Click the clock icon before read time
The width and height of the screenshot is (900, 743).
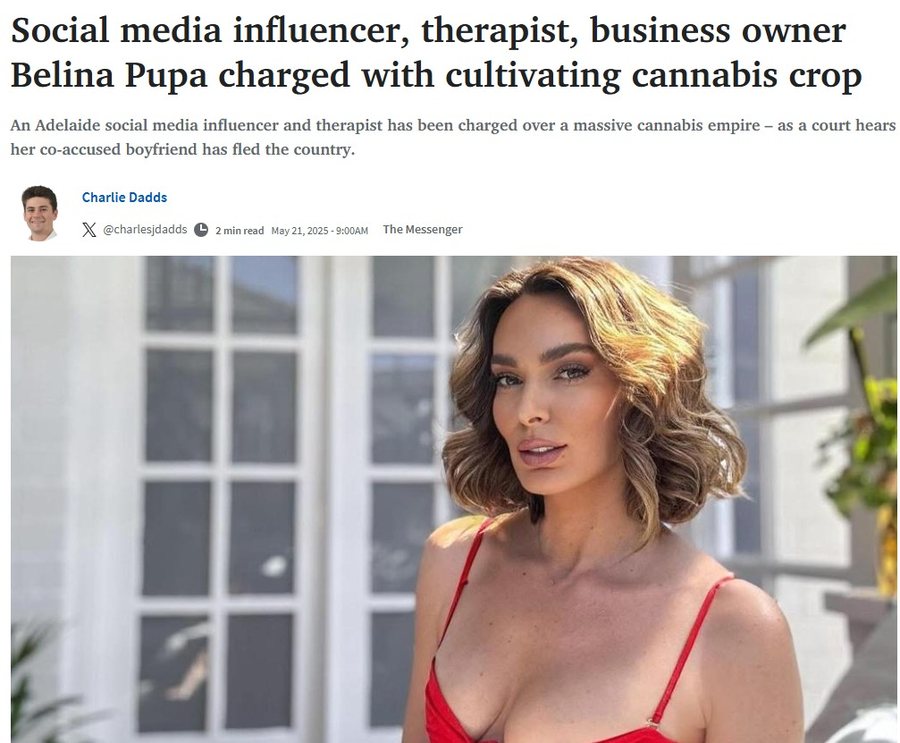pos(201,230)
